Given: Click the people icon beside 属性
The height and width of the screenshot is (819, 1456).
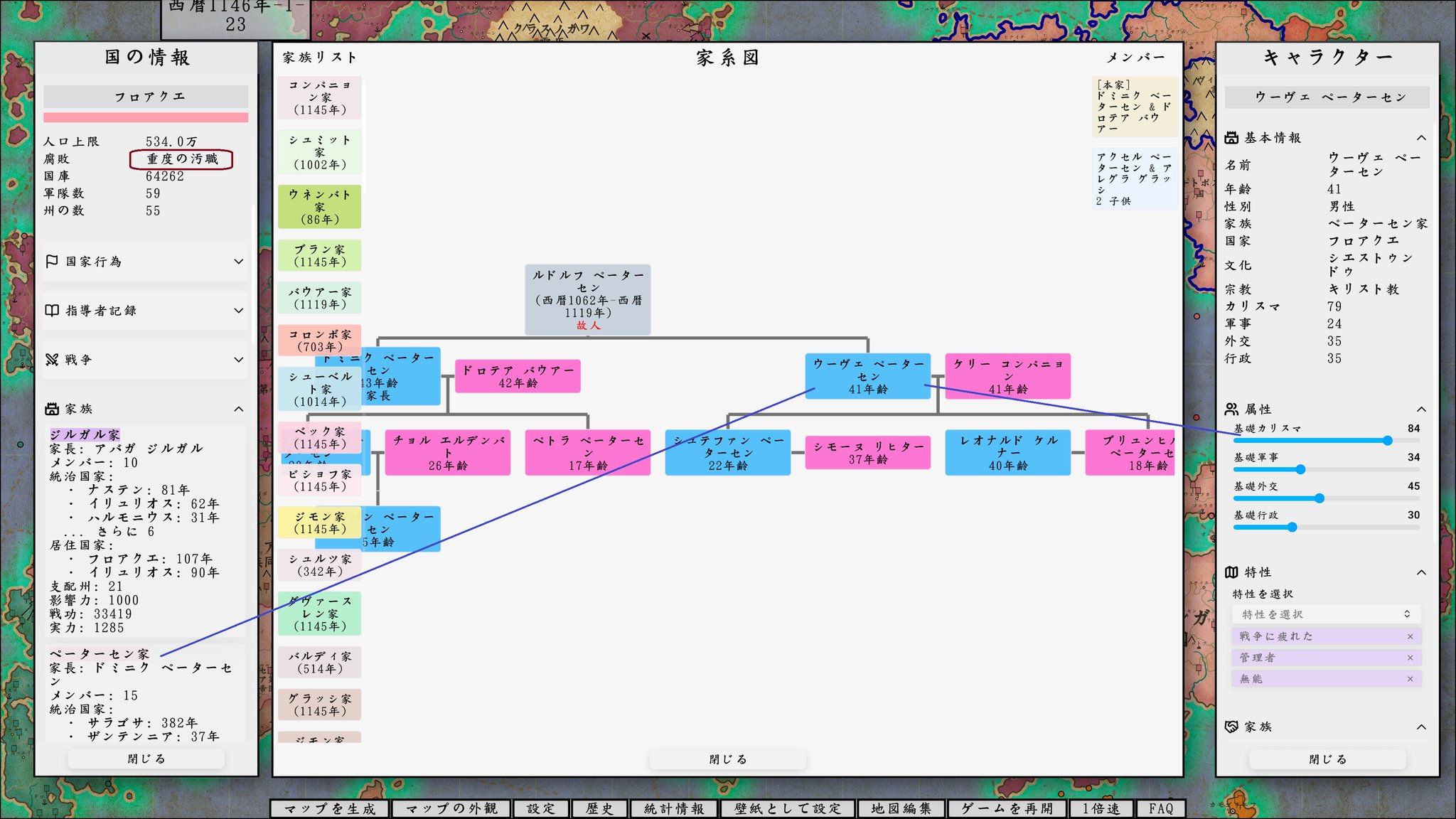Looking at the screenshot, I should coord(1232,409).
